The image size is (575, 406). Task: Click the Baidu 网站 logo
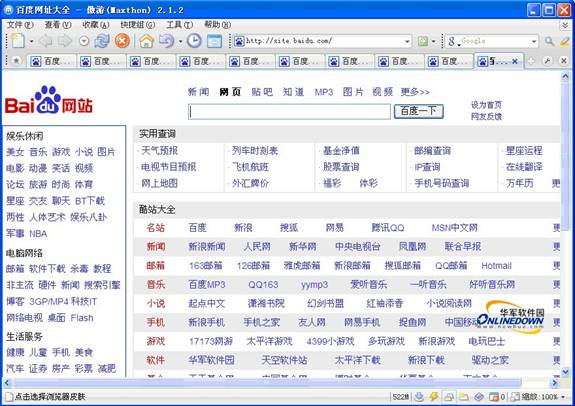[x=49, y=101]
